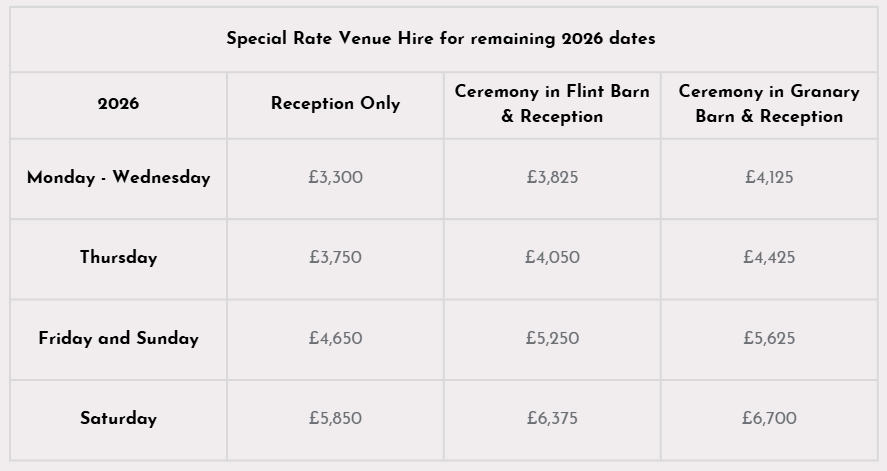Select the £5,625 price cell
This screenshot has height=471, width=887.
pos(769,338)
